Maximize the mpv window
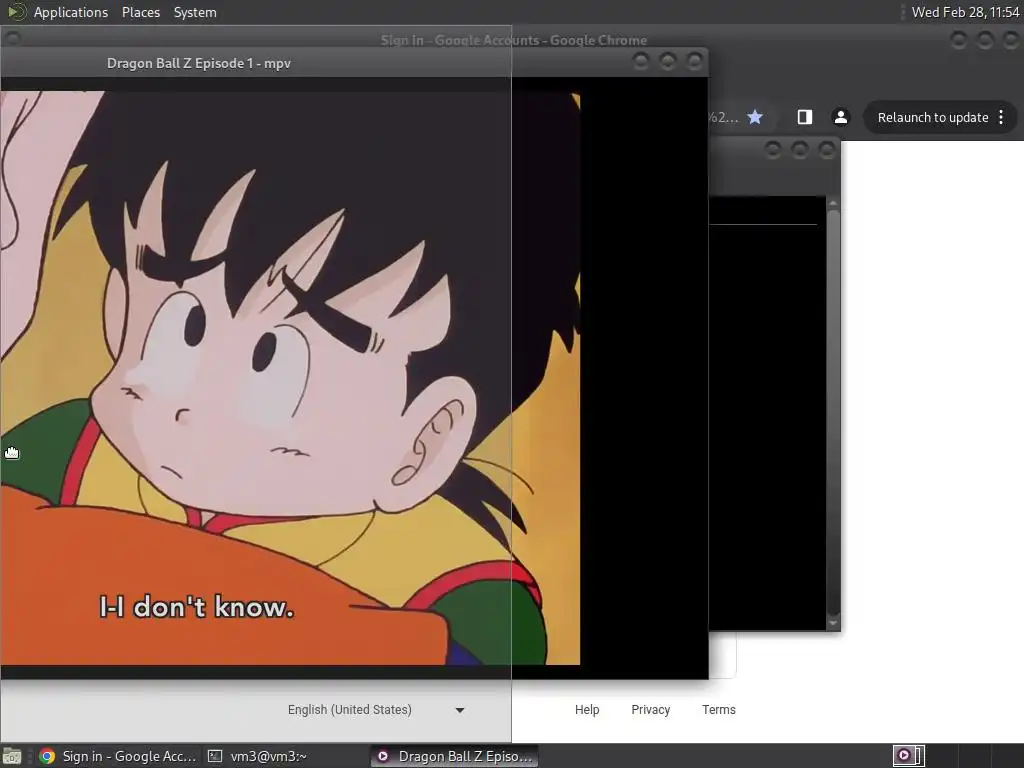 click(667, 61)
